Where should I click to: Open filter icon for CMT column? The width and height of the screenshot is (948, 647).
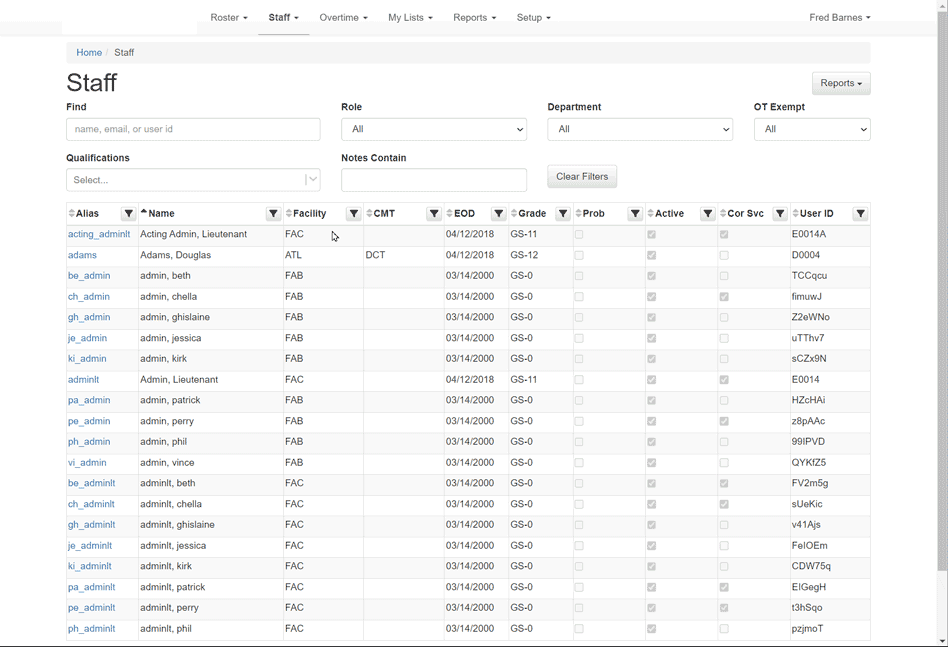[434, 214]
